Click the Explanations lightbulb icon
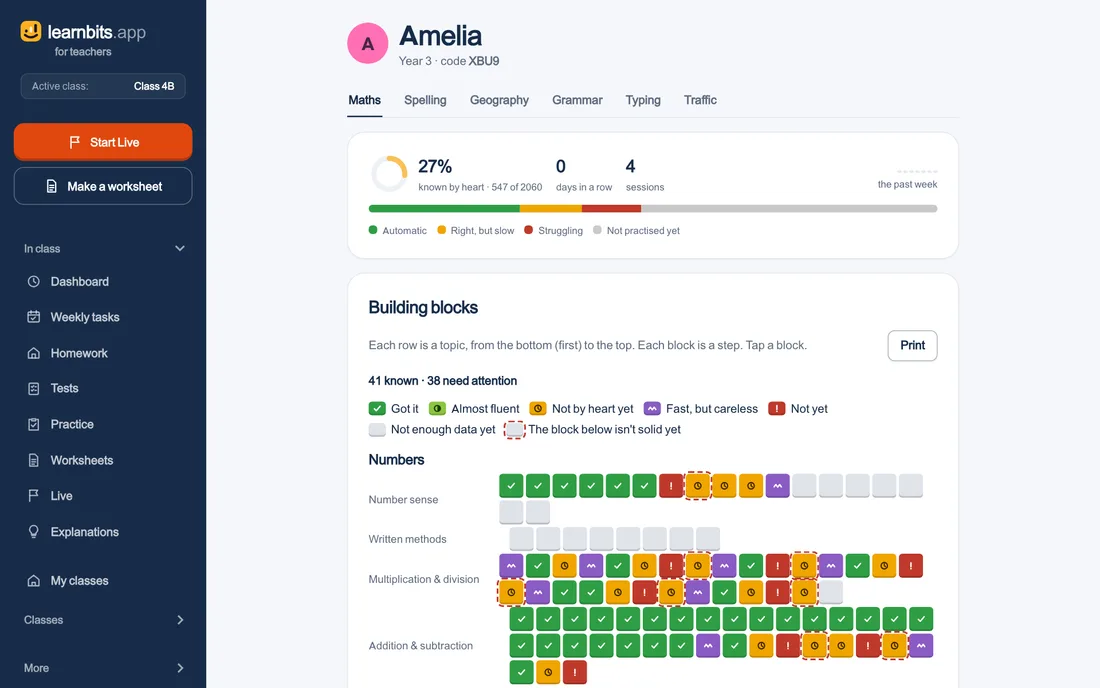Image resolution: width=1100 pixels, height=688 pixels. pos(34,532)
